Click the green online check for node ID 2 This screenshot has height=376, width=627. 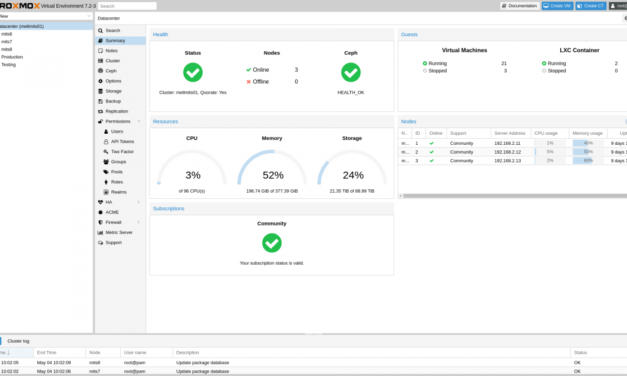(431, 152)
